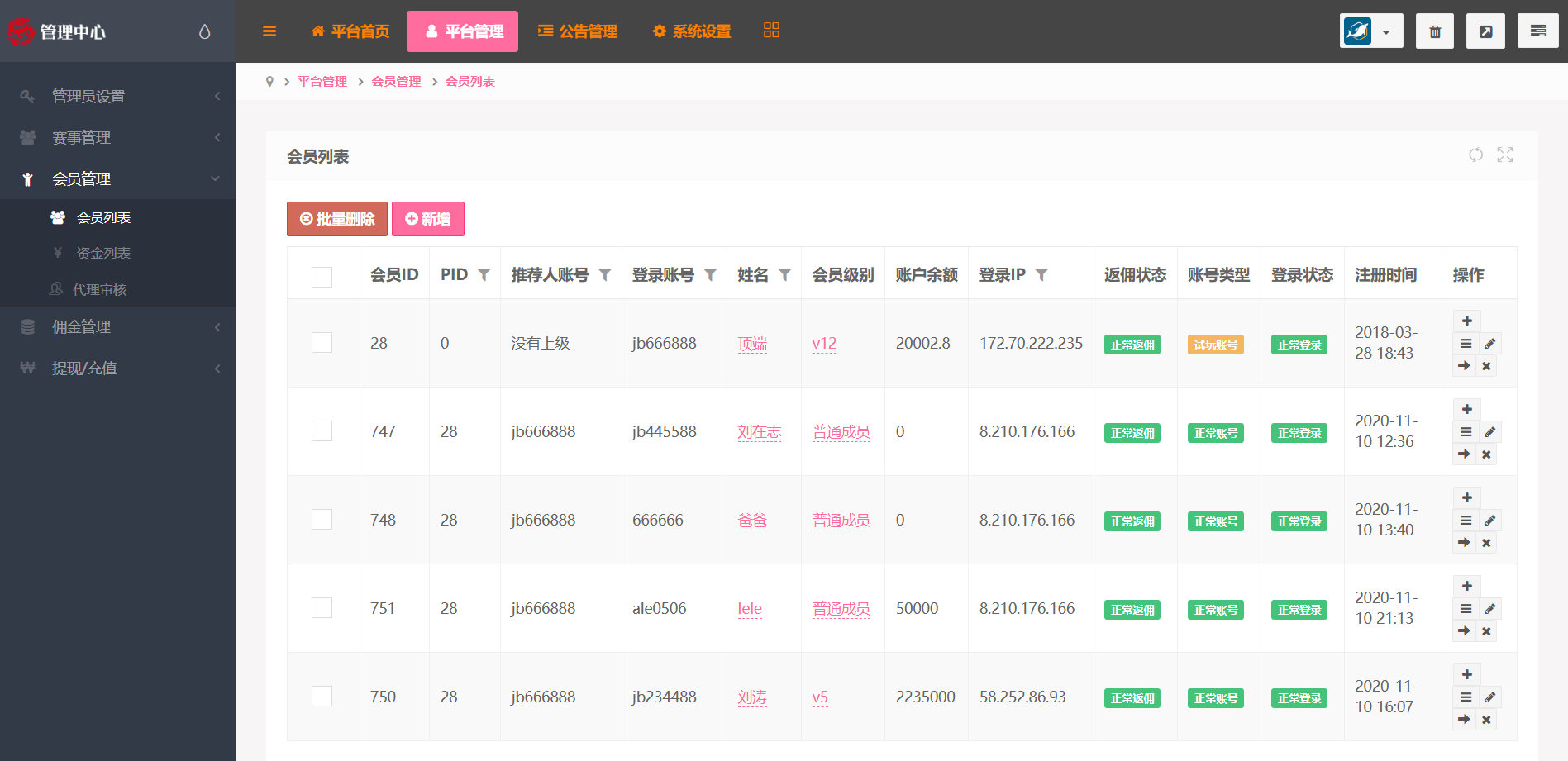Expand the 佣金管理 sidebar menu
Image resolution: width=1568 pixels, height=761 pixels.
click(x=117, y=326)
